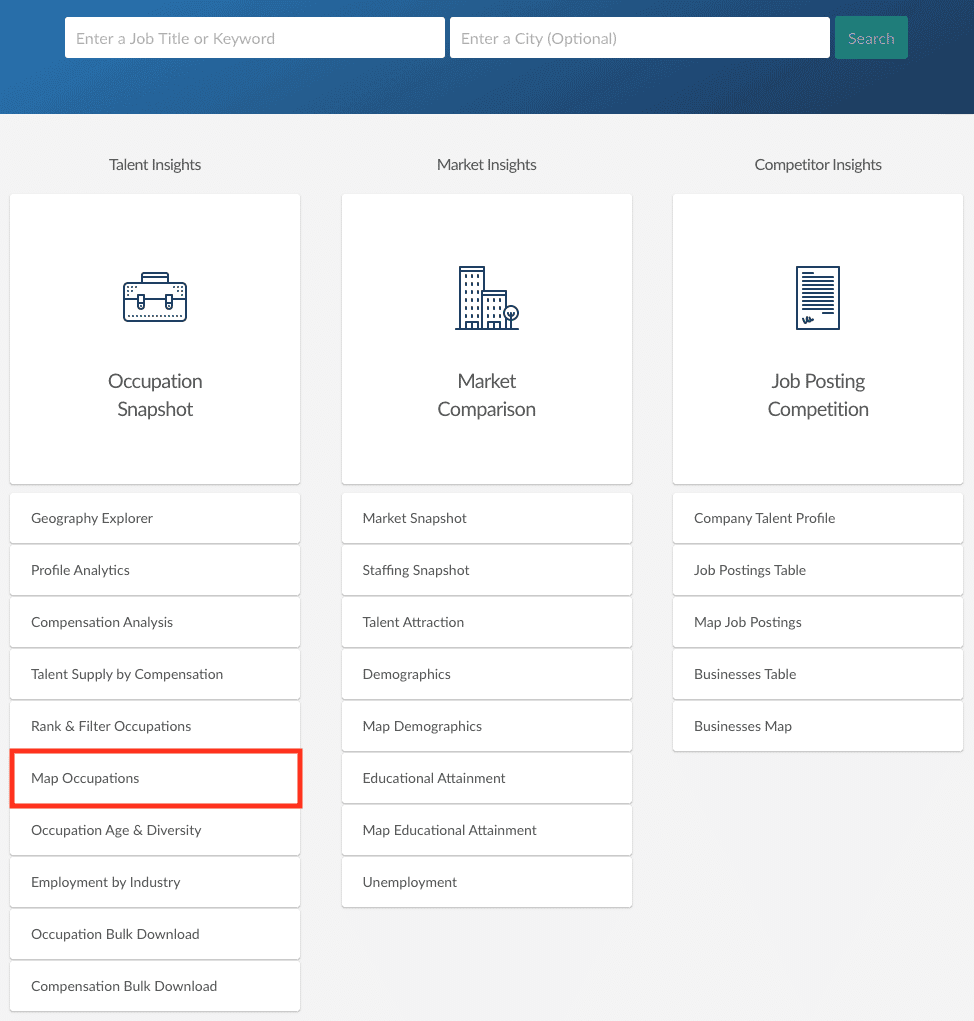Open Occupation Bulk Download

pyautogui.click(x=155, y=934)
